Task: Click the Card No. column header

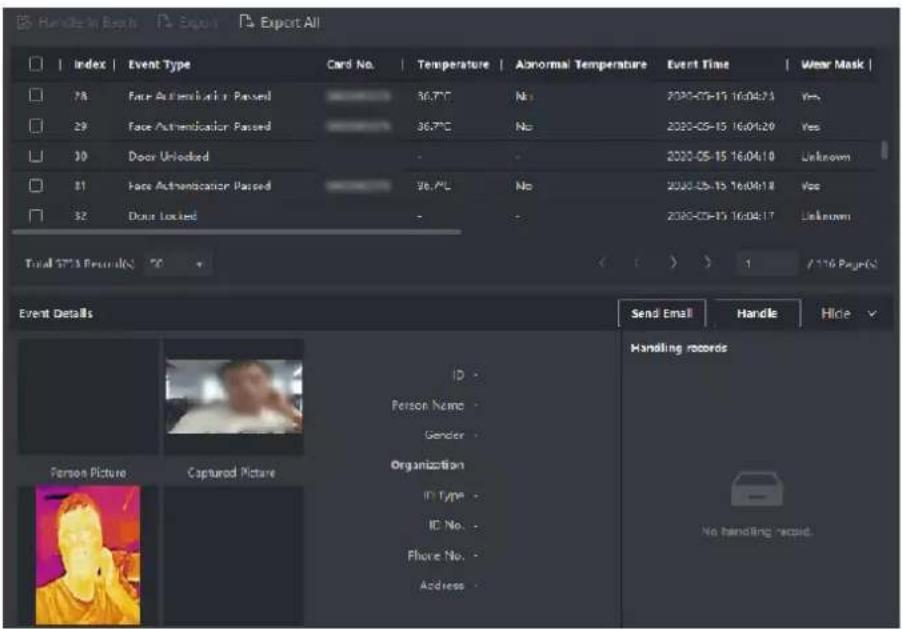Action: [350, 64]
